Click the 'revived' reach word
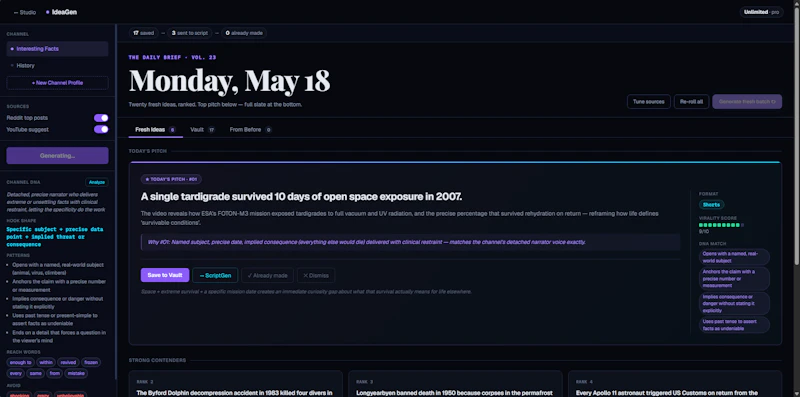This screenshot has height=397, width=800. pyautogui.click(x=68, y=362)
